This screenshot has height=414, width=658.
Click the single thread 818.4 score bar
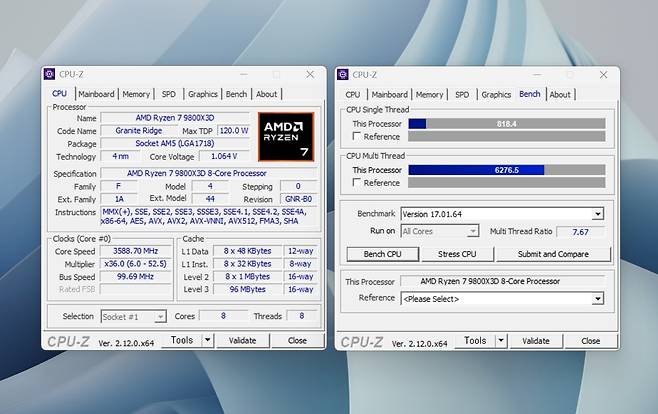507,124
